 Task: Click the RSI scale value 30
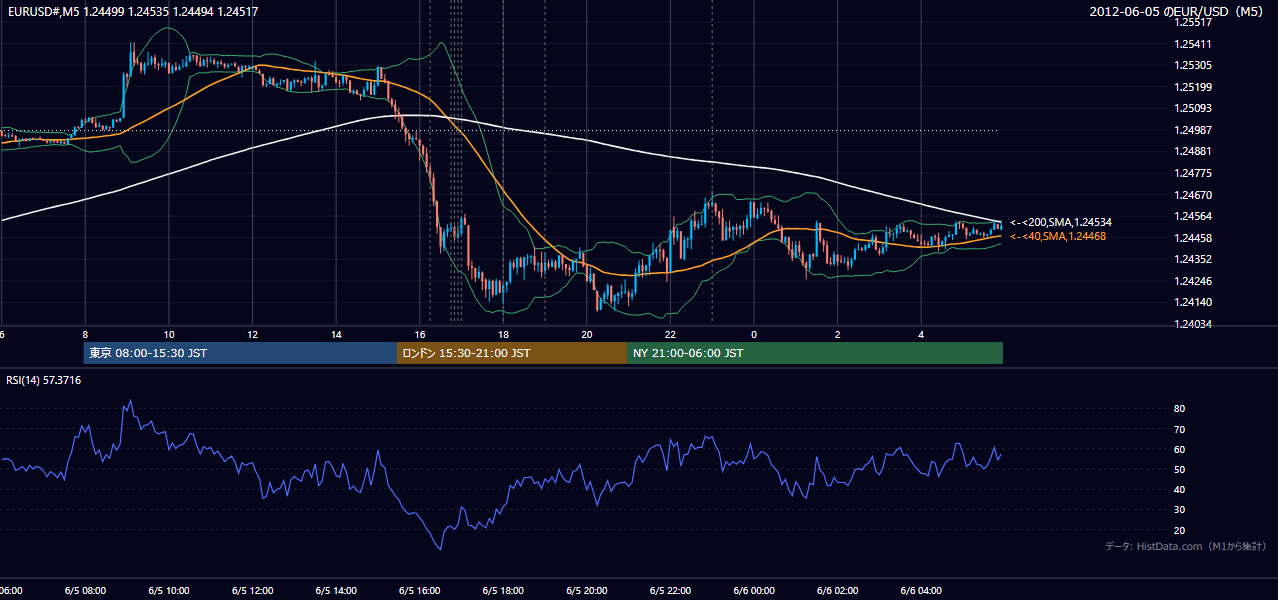click(1179, 510)
